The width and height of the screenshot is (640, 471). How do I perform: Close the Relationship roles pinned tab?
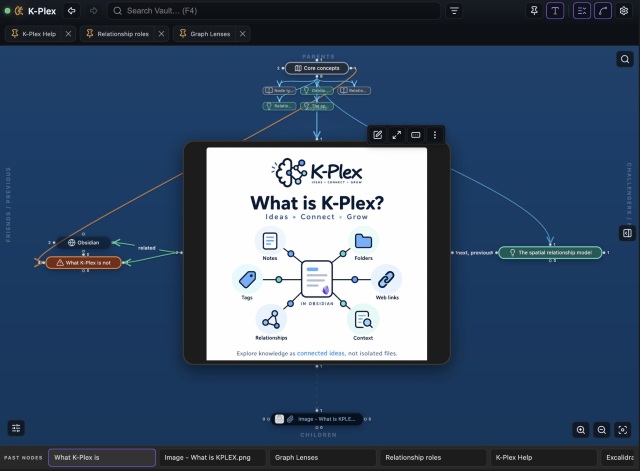click(x=161, y=34)
